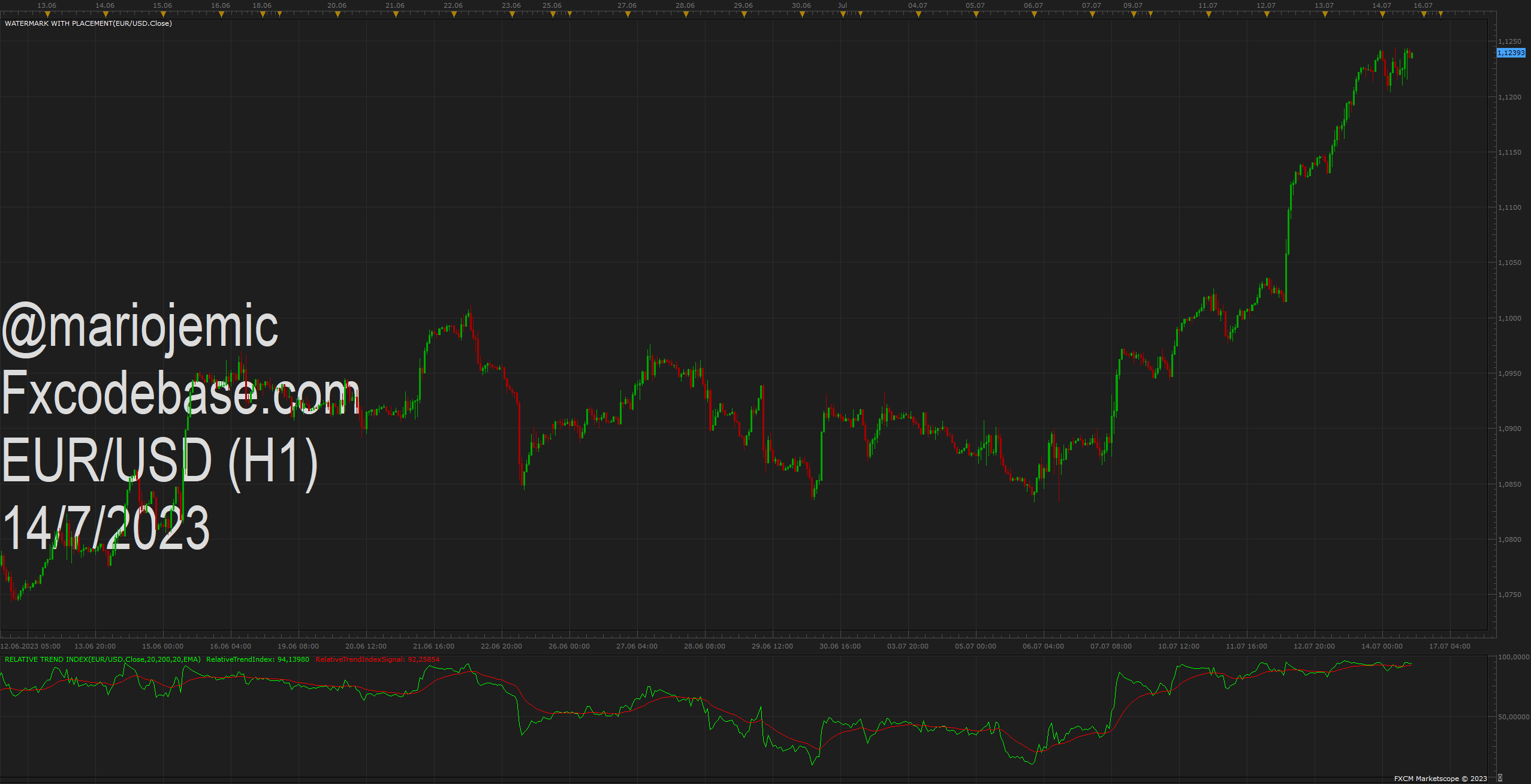Click the 1,0900 price axis label
This screenshot has width=1531, height=784.
pyautogui.click(x=1509, y=429)
